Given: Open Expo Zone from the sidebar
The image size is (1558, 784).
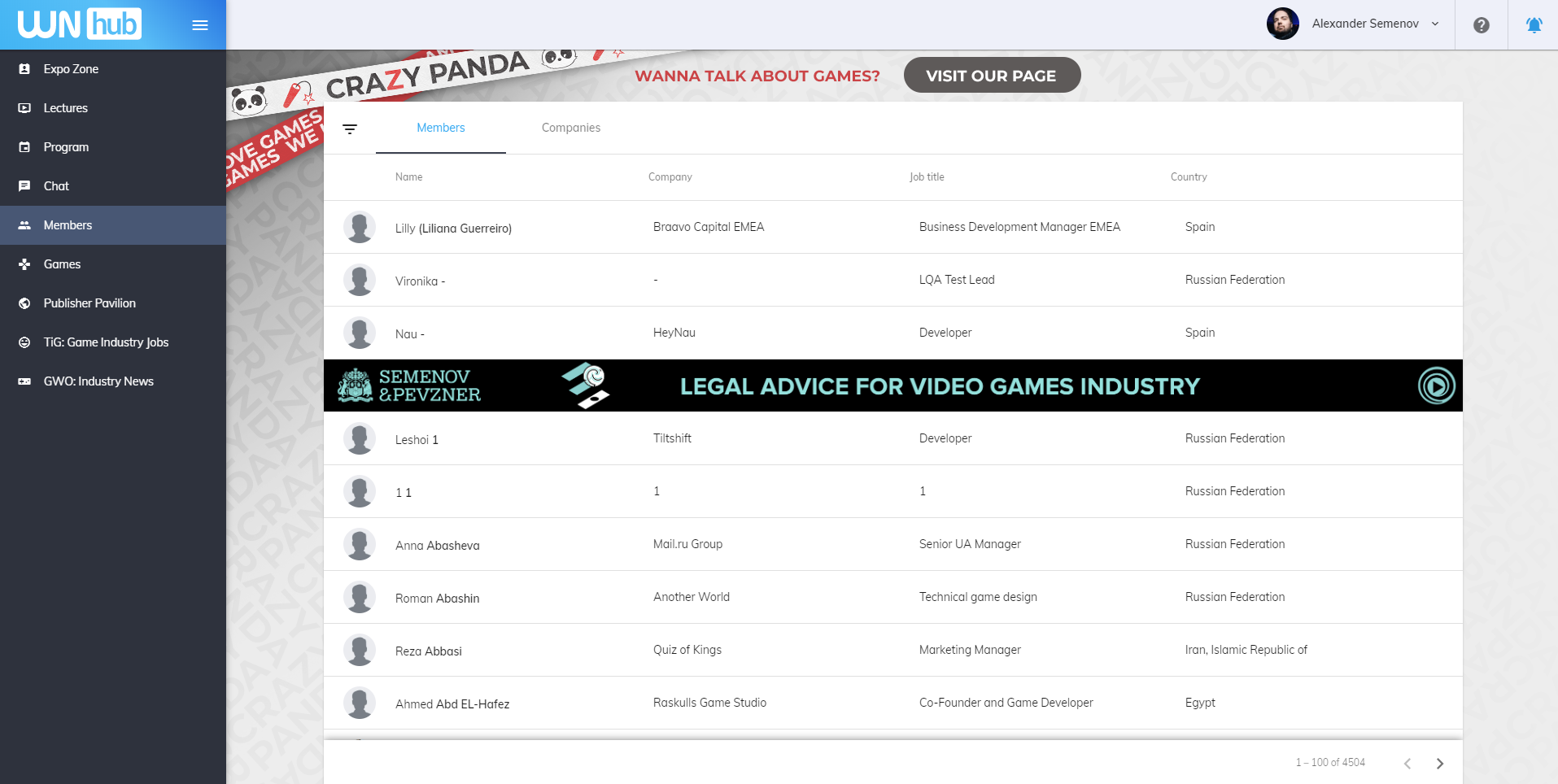Looking at the screenshot, I should coord(113,69).
